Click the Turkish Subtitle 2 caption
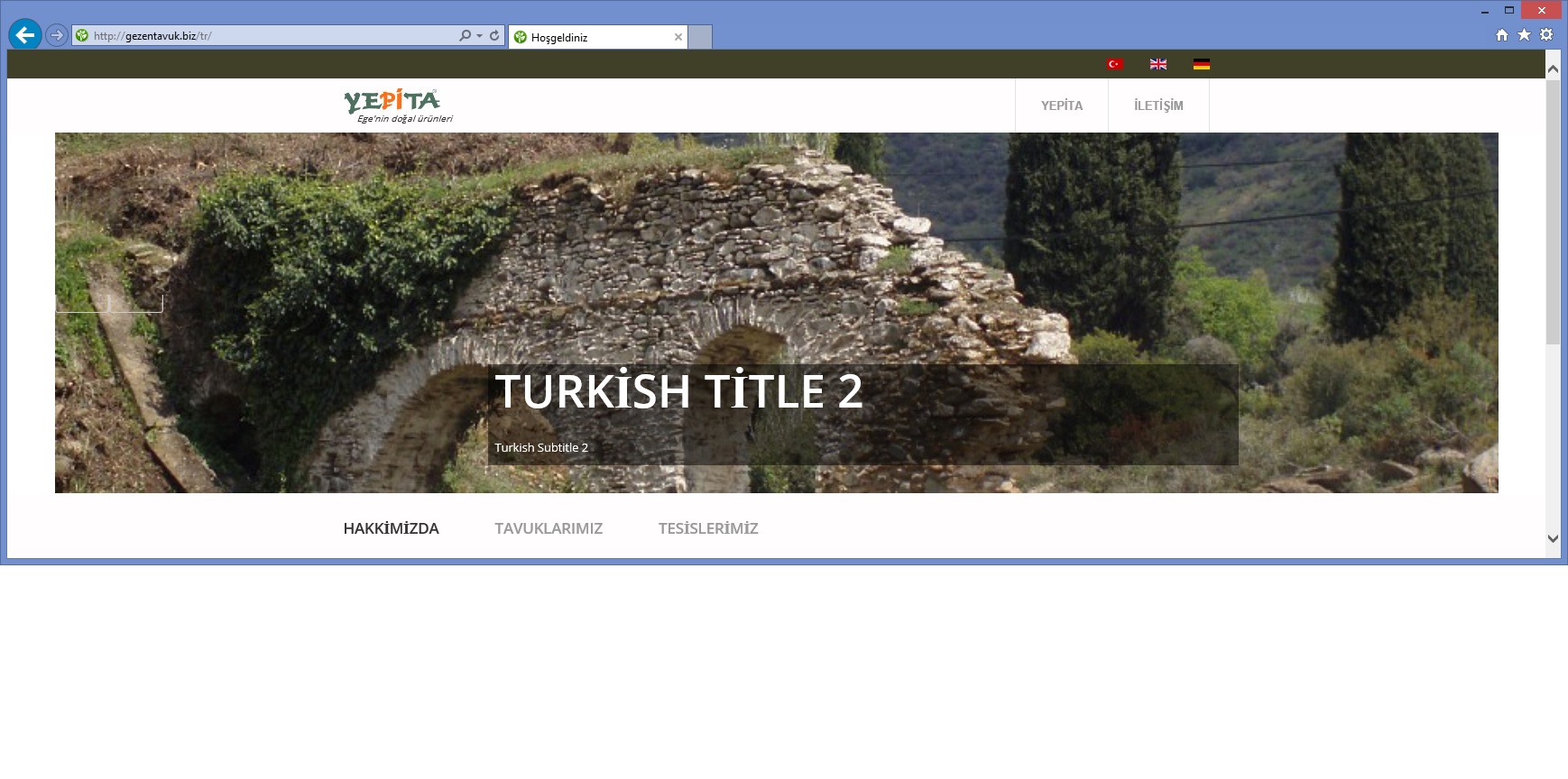 pyautogui.click(x=541, y=447)
